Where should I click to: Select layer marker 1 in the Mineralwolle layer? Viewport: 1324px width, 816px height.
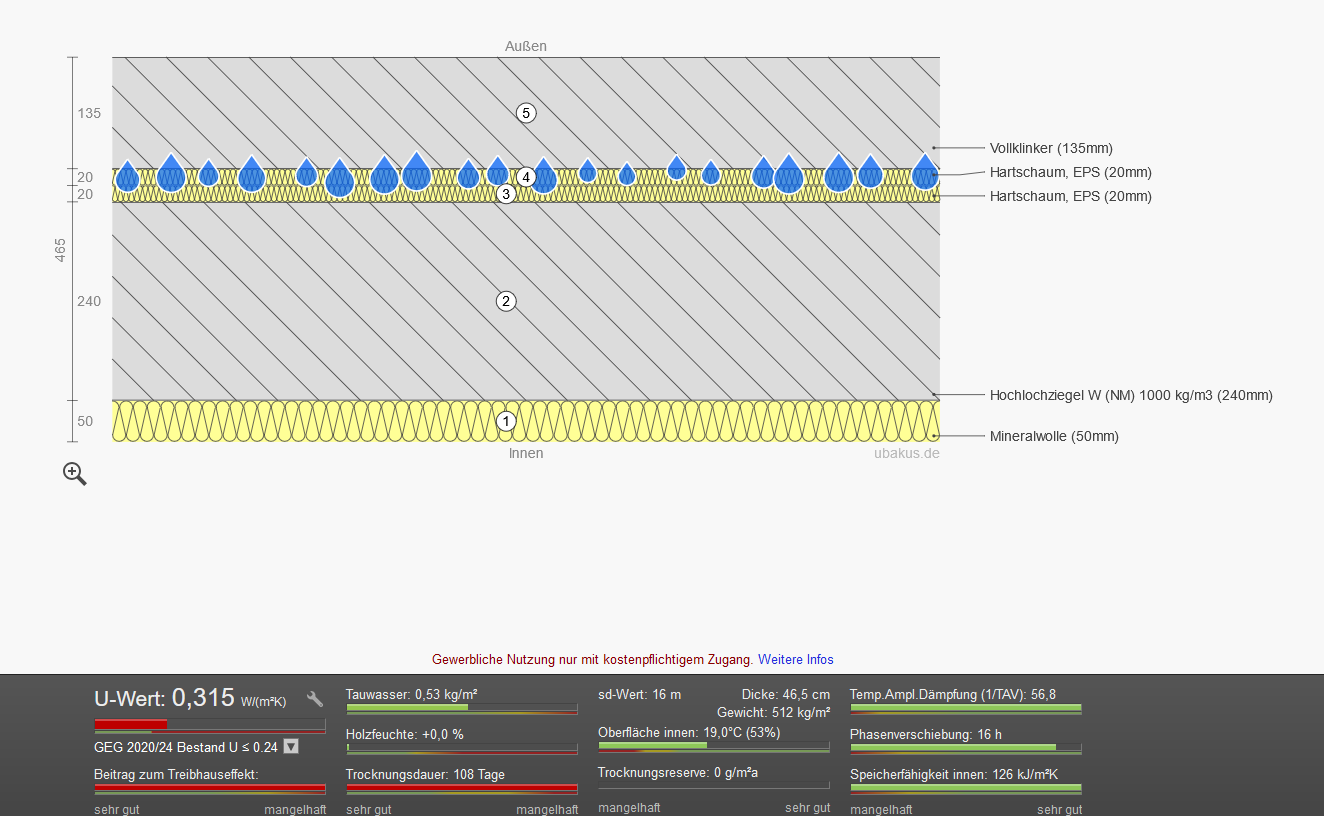[506, 421]
